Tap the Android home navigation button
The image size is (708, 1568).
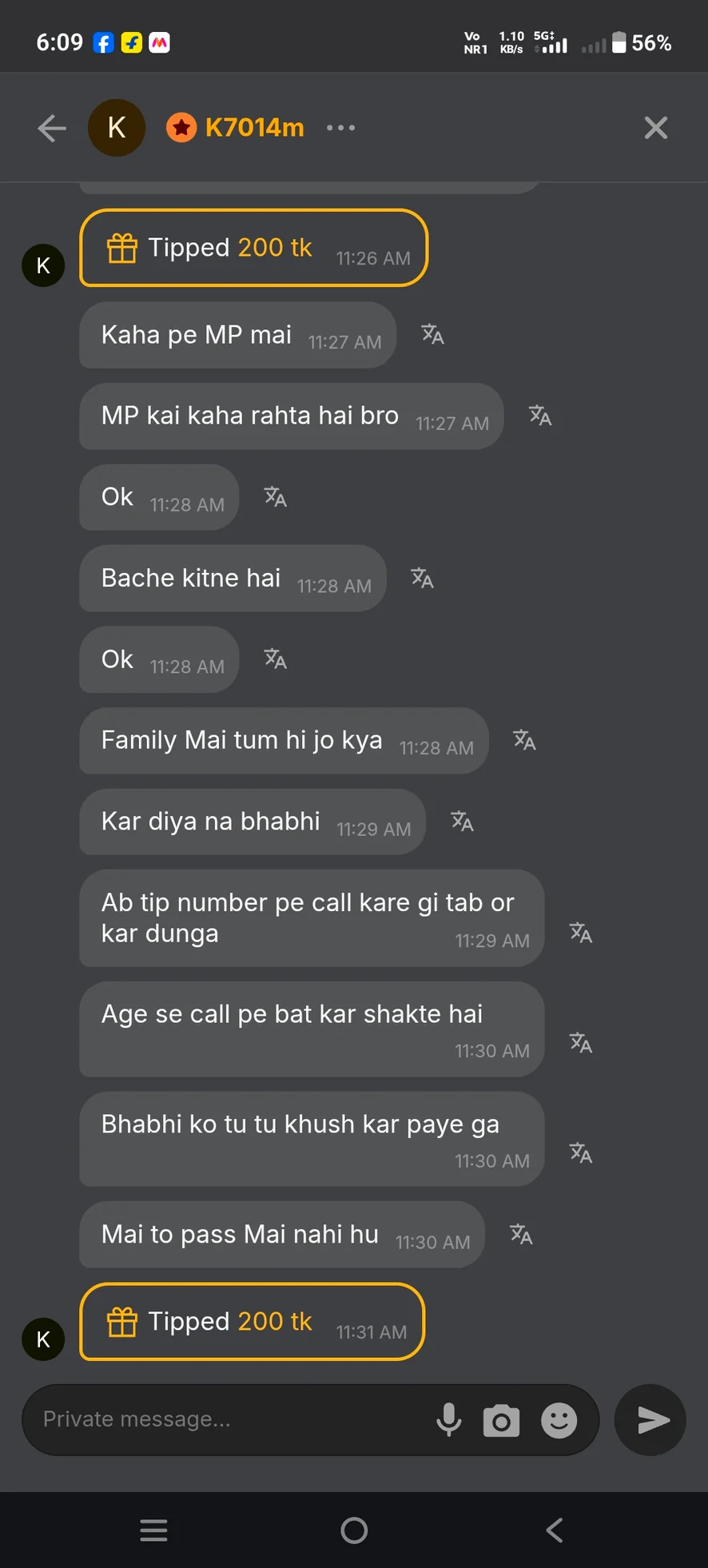(x=354, y=1530)
